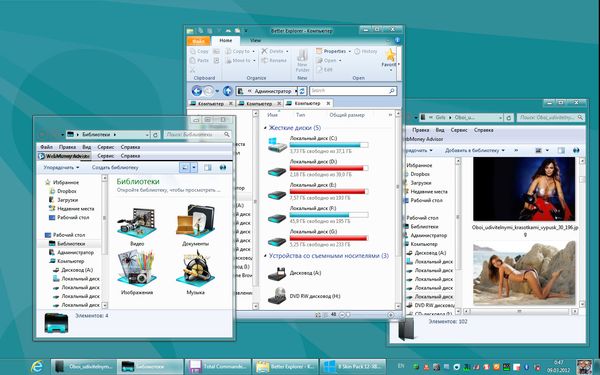Click the History ribbon command
This screenshot has width=600, height=375.
click(366, 51)
